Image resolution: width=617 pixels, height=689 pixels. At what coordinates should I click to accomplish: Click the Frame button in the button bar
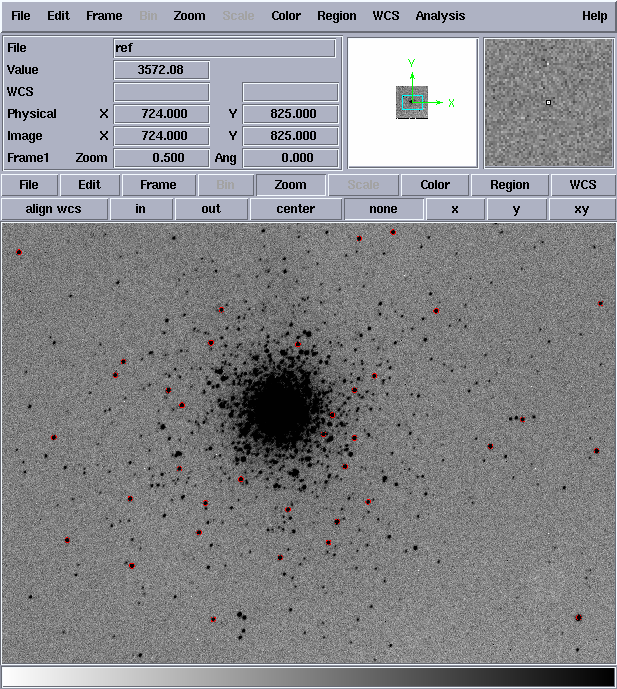point(158,185)
